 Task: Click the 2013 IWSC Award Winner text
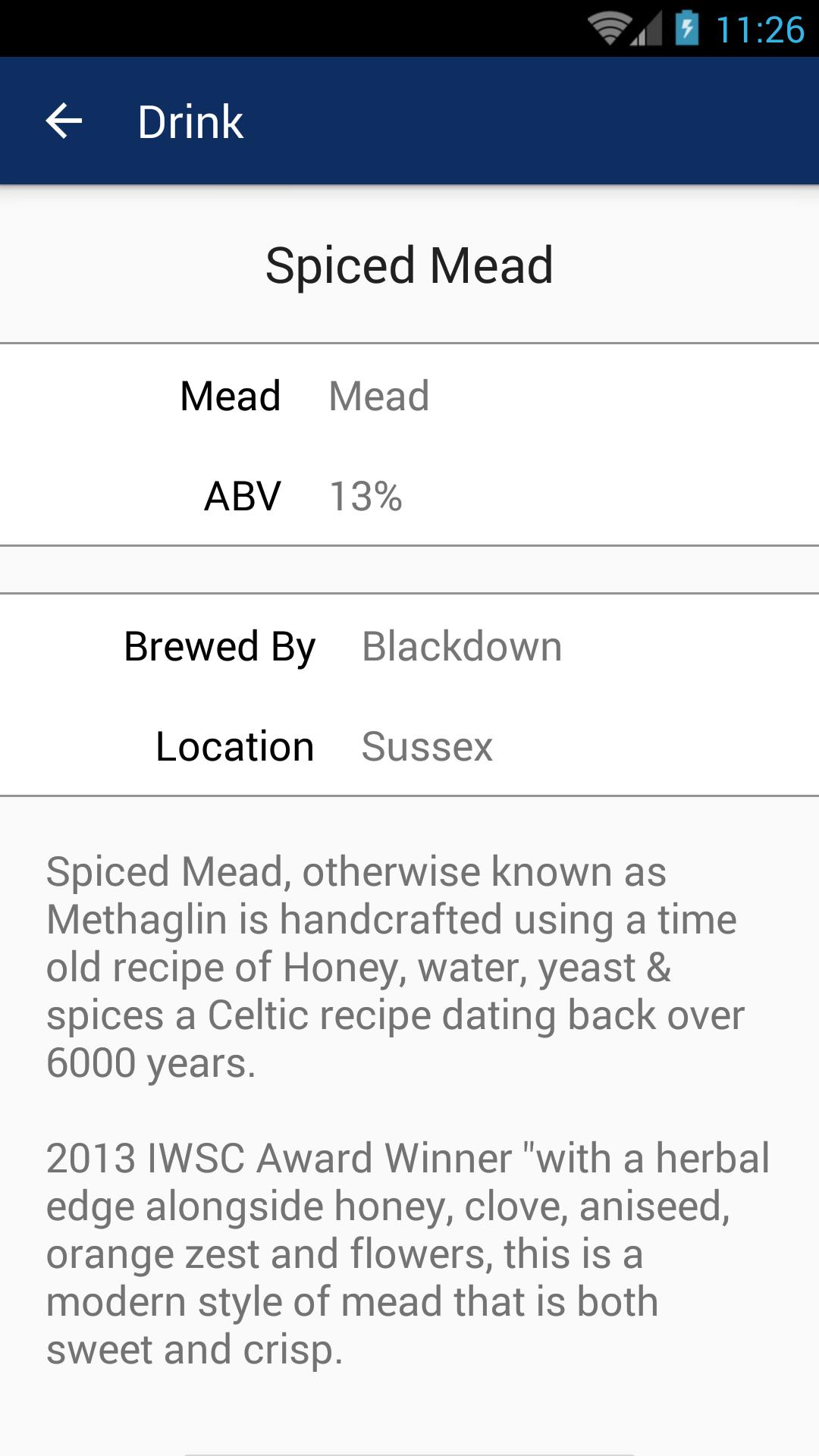point(279,1159)
